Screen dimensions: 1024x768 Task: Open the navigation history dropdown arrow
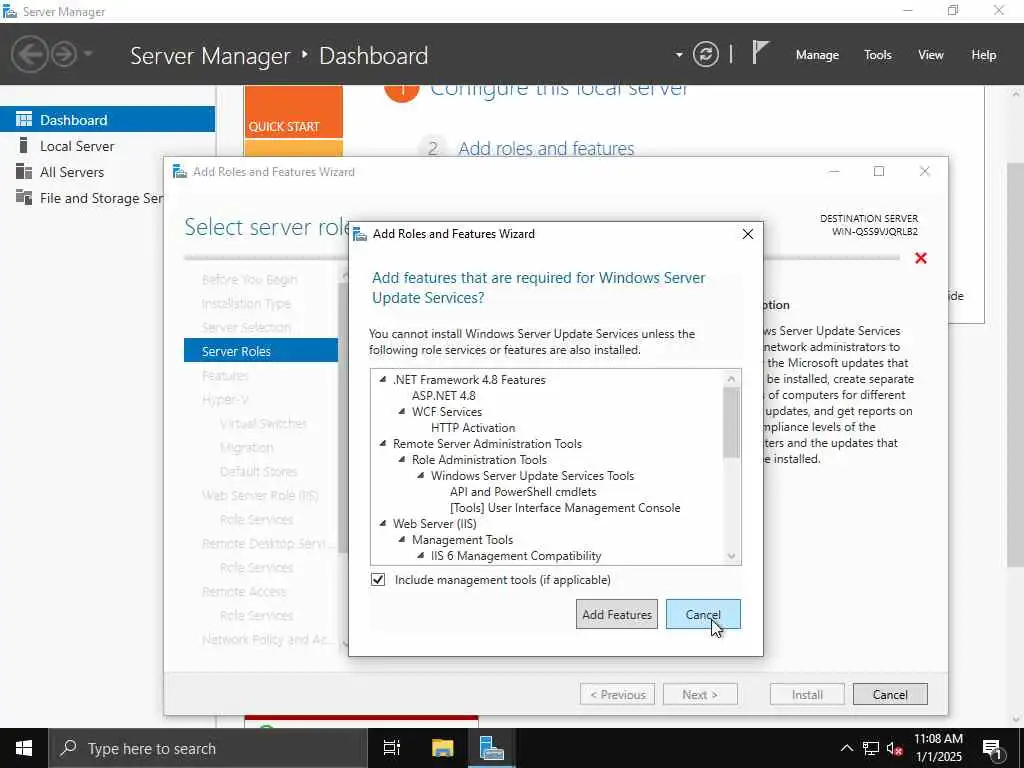point(88,54)
